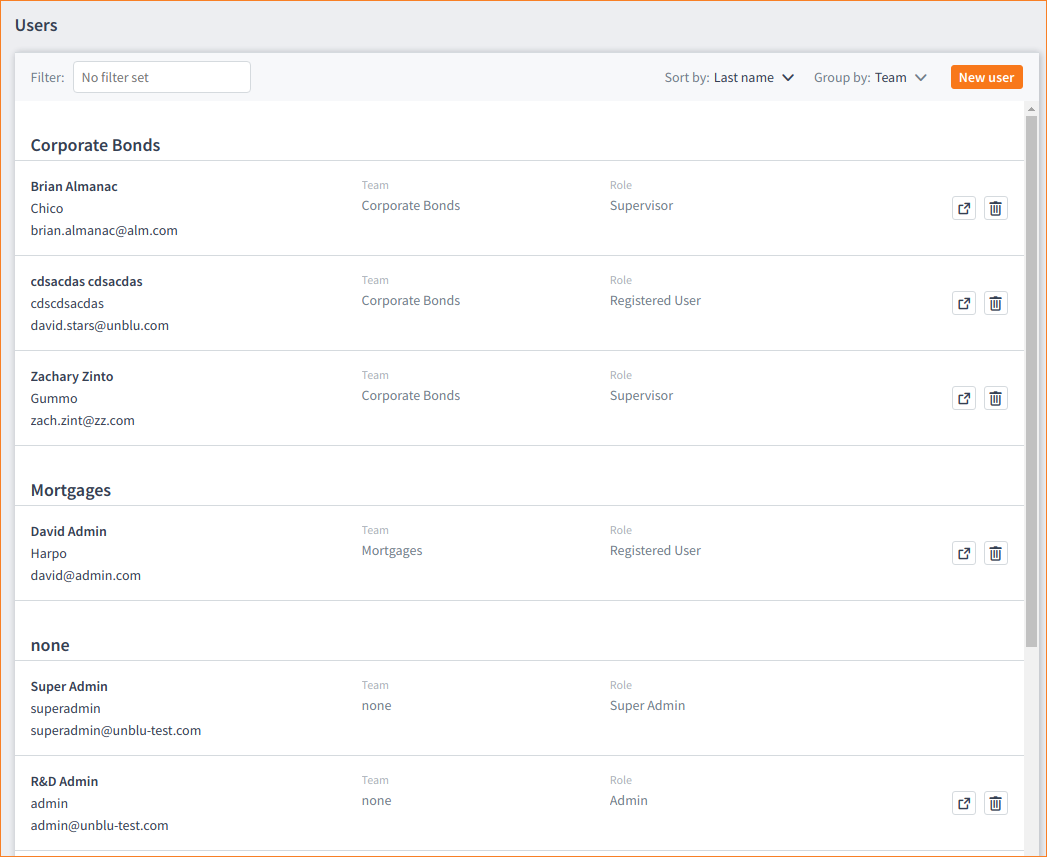Click the Corporate Bonds group header
1047x857 pixels.
(95, 145)
